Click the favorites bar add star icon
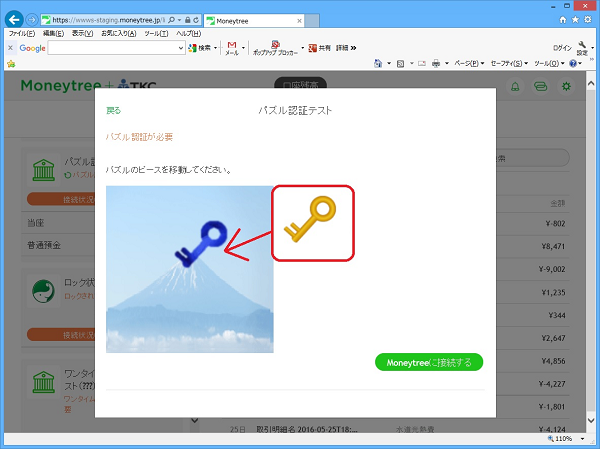Image resolution: width=600 pixels, height=449 pixels. 11,64
